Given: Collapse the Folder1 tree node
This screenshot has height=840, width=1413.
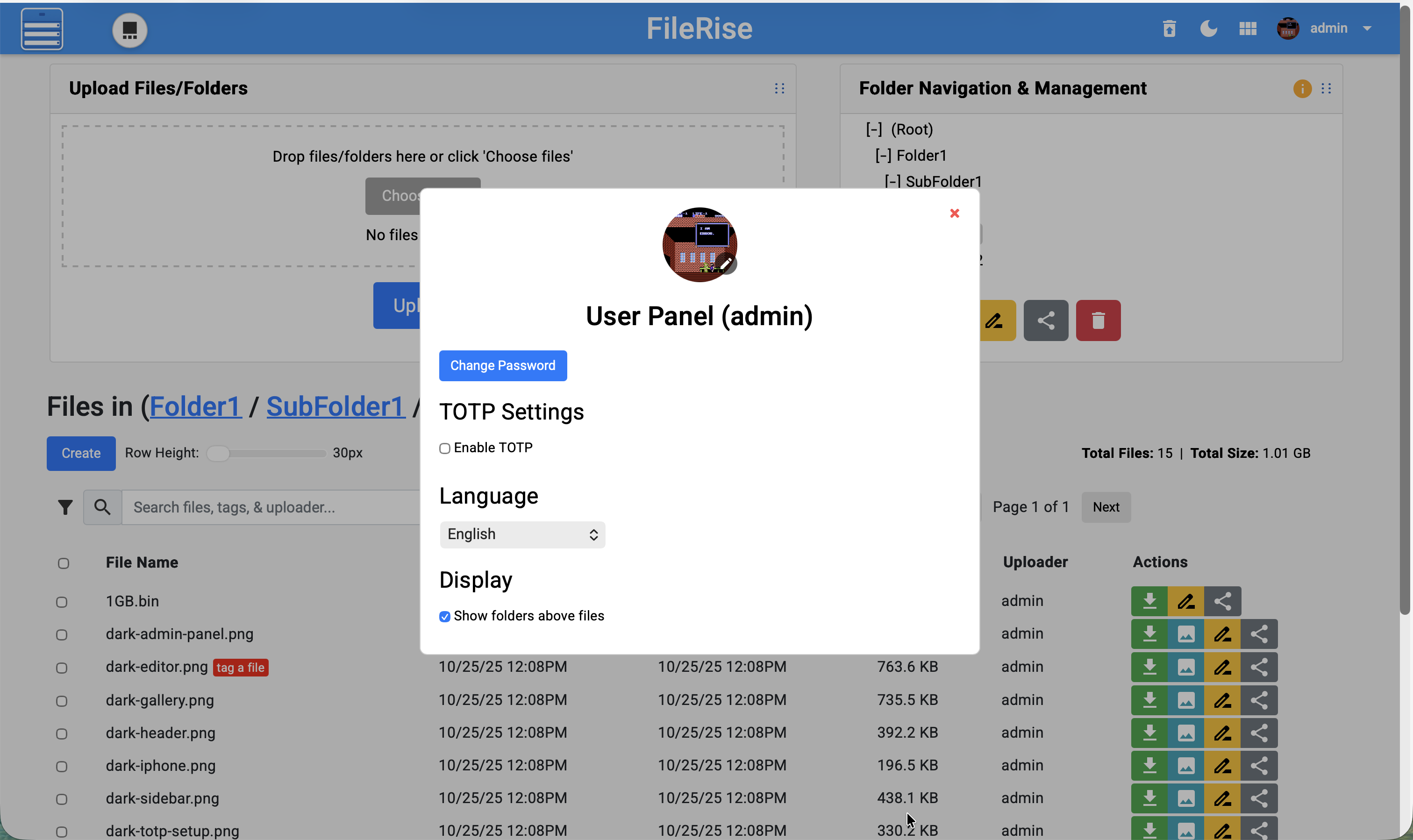Looking at the screenshot, I should pos(883,156).
